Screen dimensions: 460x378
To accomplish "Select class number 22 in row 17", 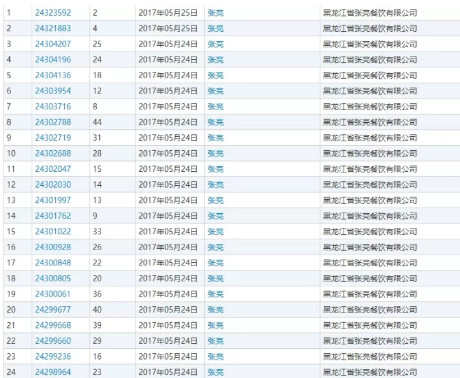I will point(97,263).
